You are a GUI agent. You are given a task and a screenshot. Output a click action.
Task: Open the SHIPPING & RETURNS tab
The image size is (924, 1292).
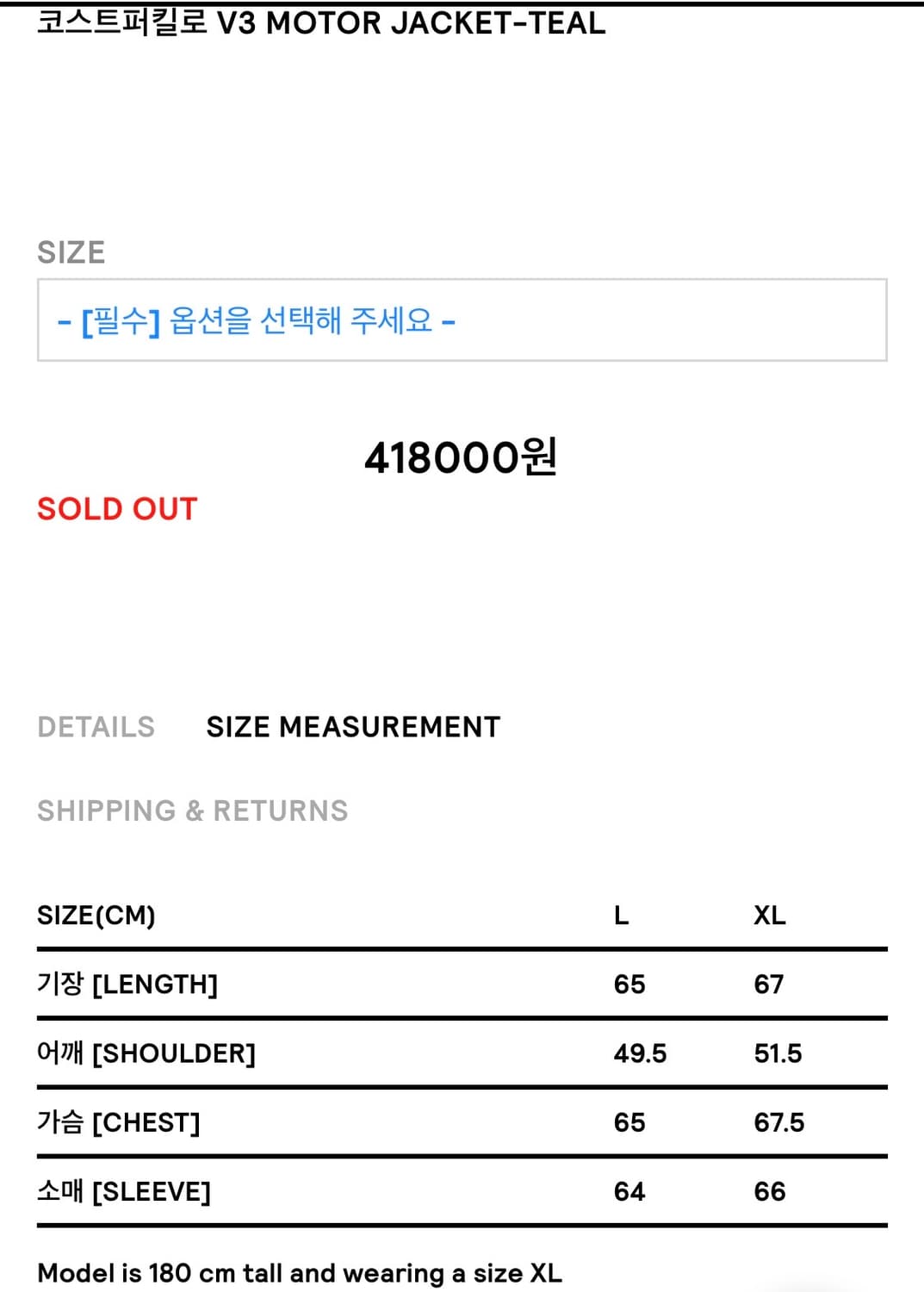point(193,811)
